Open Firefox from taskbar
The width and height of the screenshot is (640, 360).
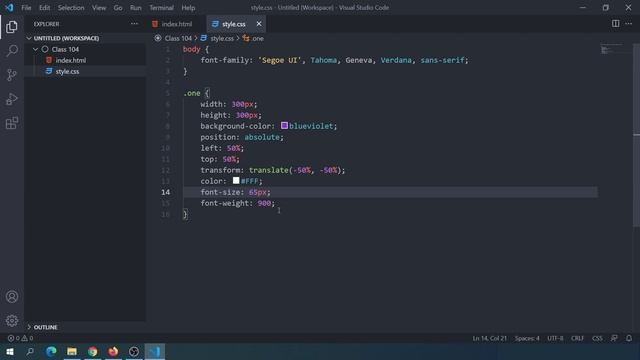click(x=113, y=351)
